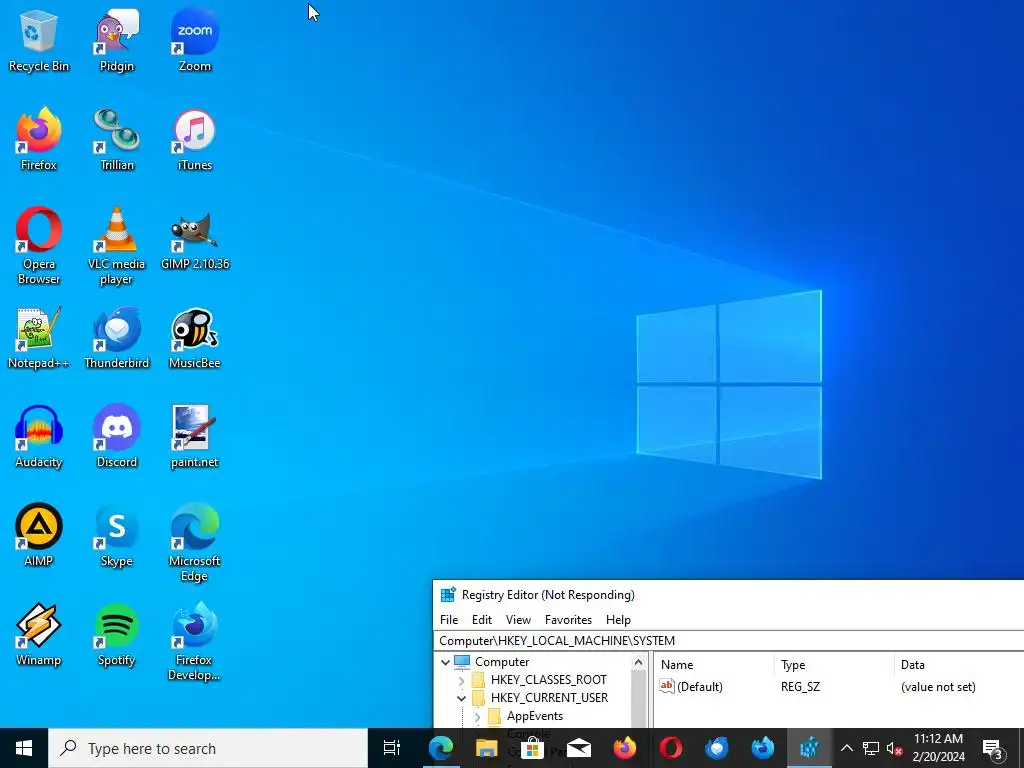Image resolution: width=1024 pixels, height=768 pixels.
Task: Select the AIMP desktop shortcut
Action: [39, 536]
